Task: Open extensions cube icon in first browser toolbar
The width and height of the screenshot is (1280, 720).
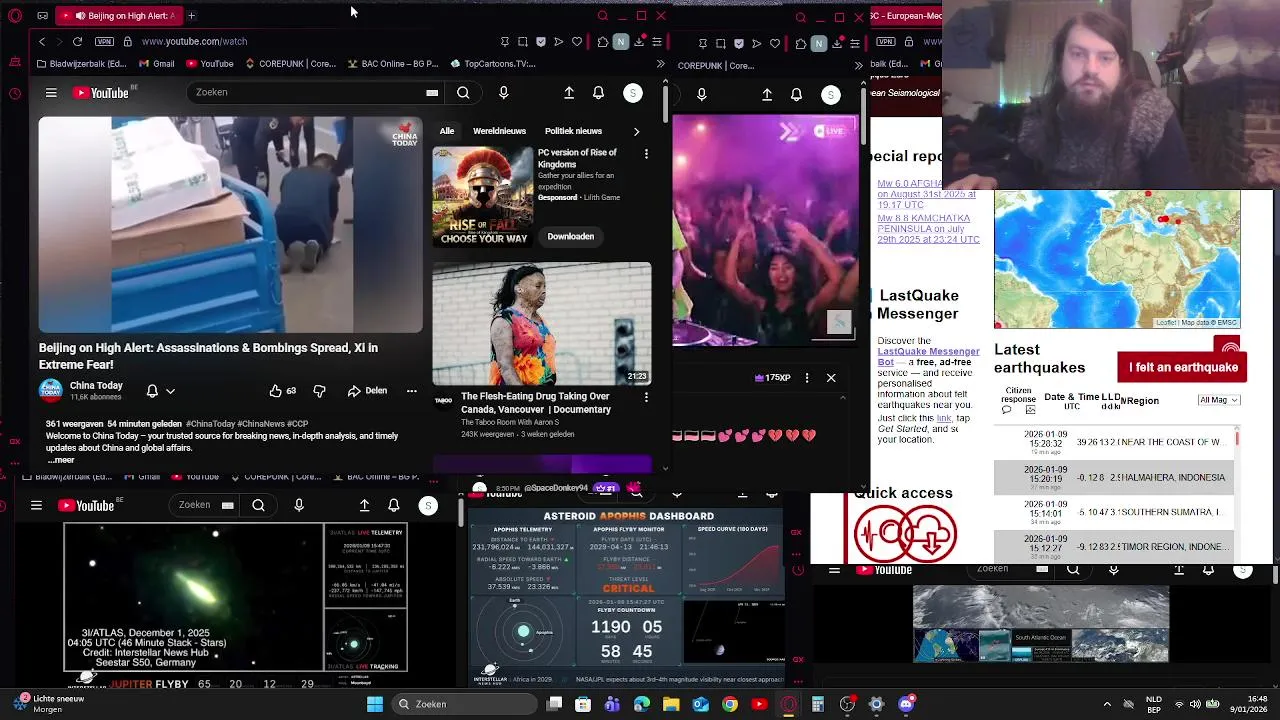Action: click(x=602, y=42)
